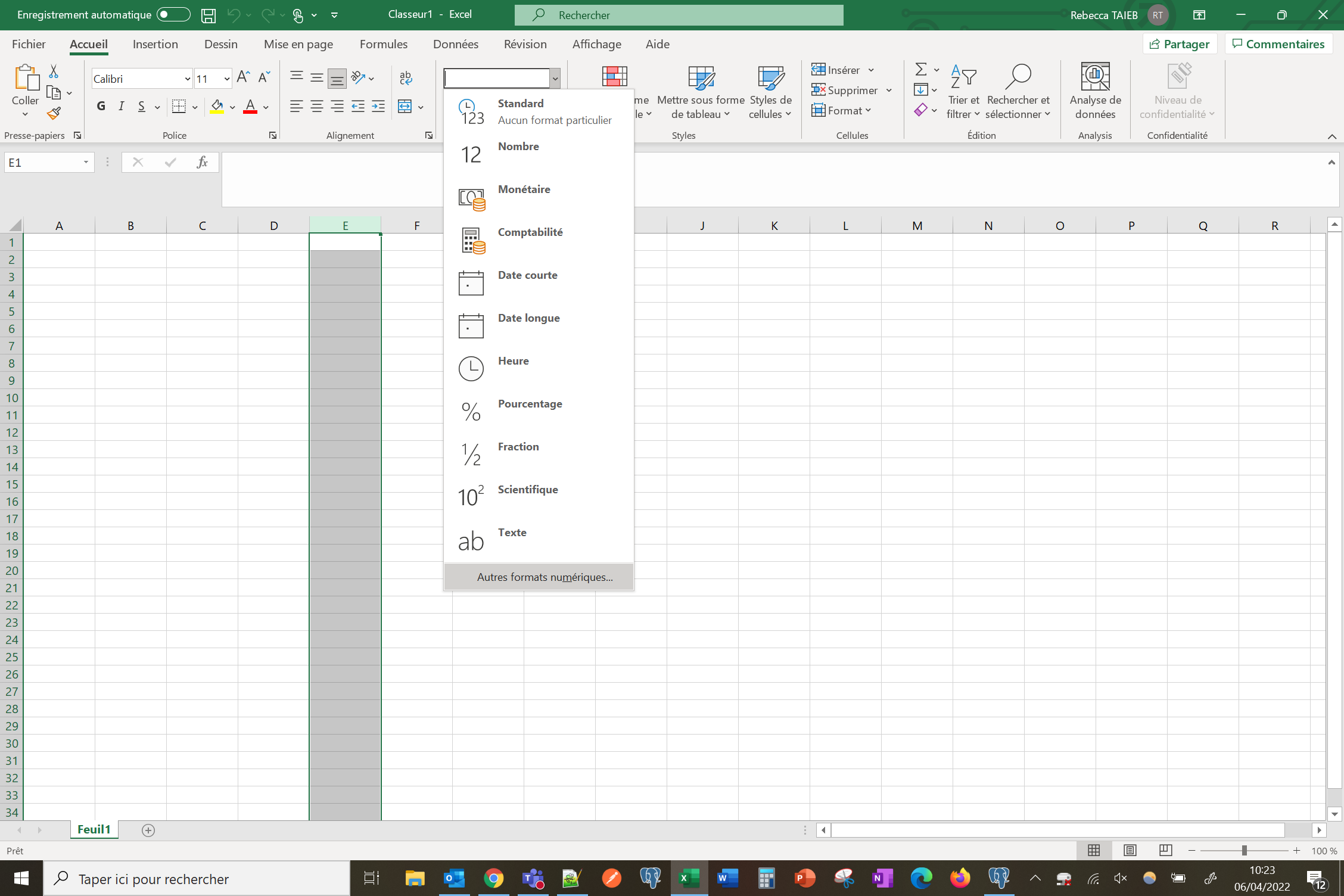Increase font size with large A icon
Screen dimensions: 1344x896
(243, 77)
